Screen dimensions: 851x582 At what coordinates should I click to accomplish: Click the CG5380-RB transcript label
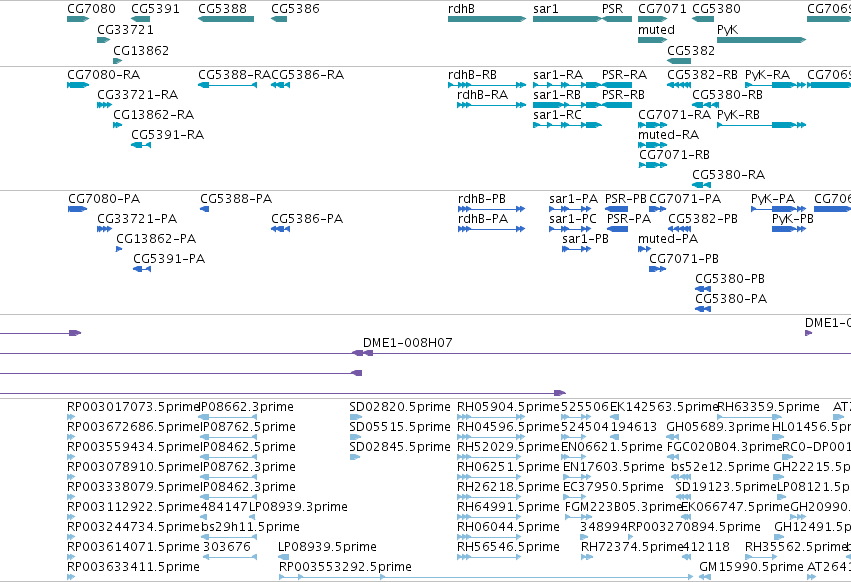tap(727, 95)
